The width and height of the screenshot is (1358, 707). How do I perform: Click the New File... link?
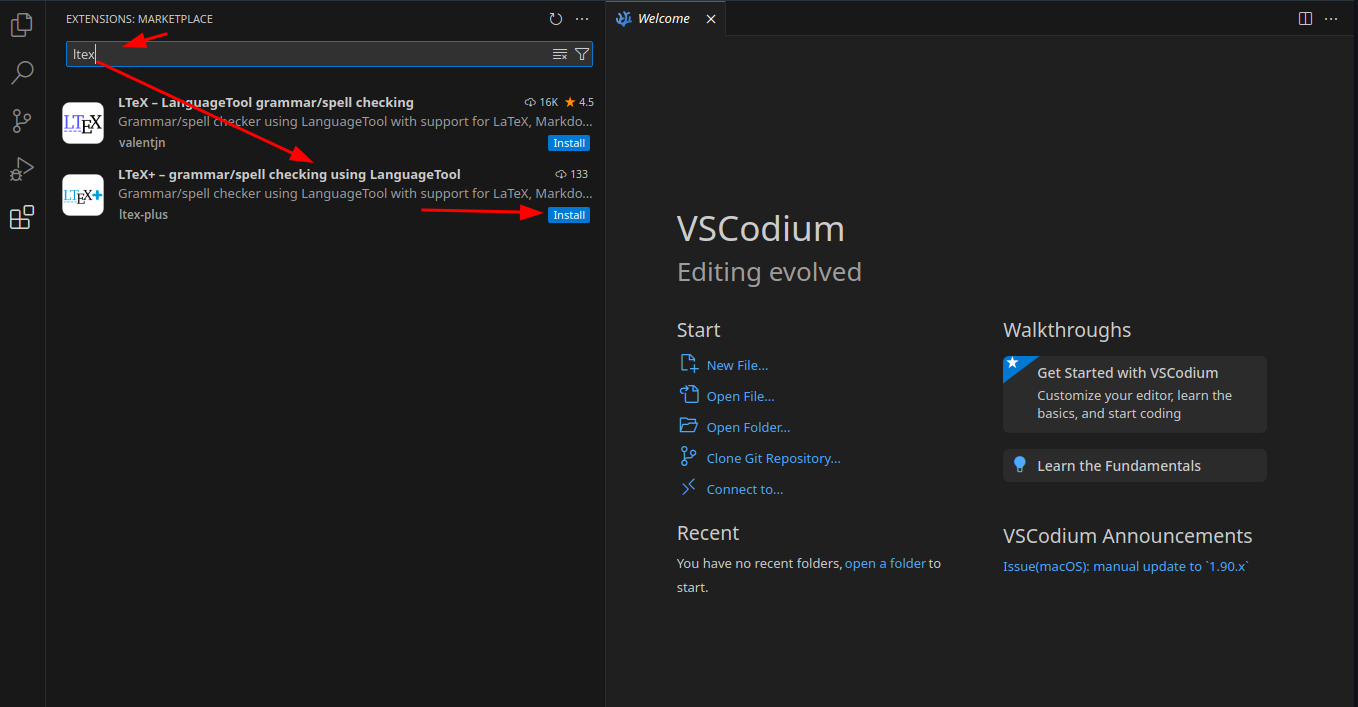(x=737, y=366)
